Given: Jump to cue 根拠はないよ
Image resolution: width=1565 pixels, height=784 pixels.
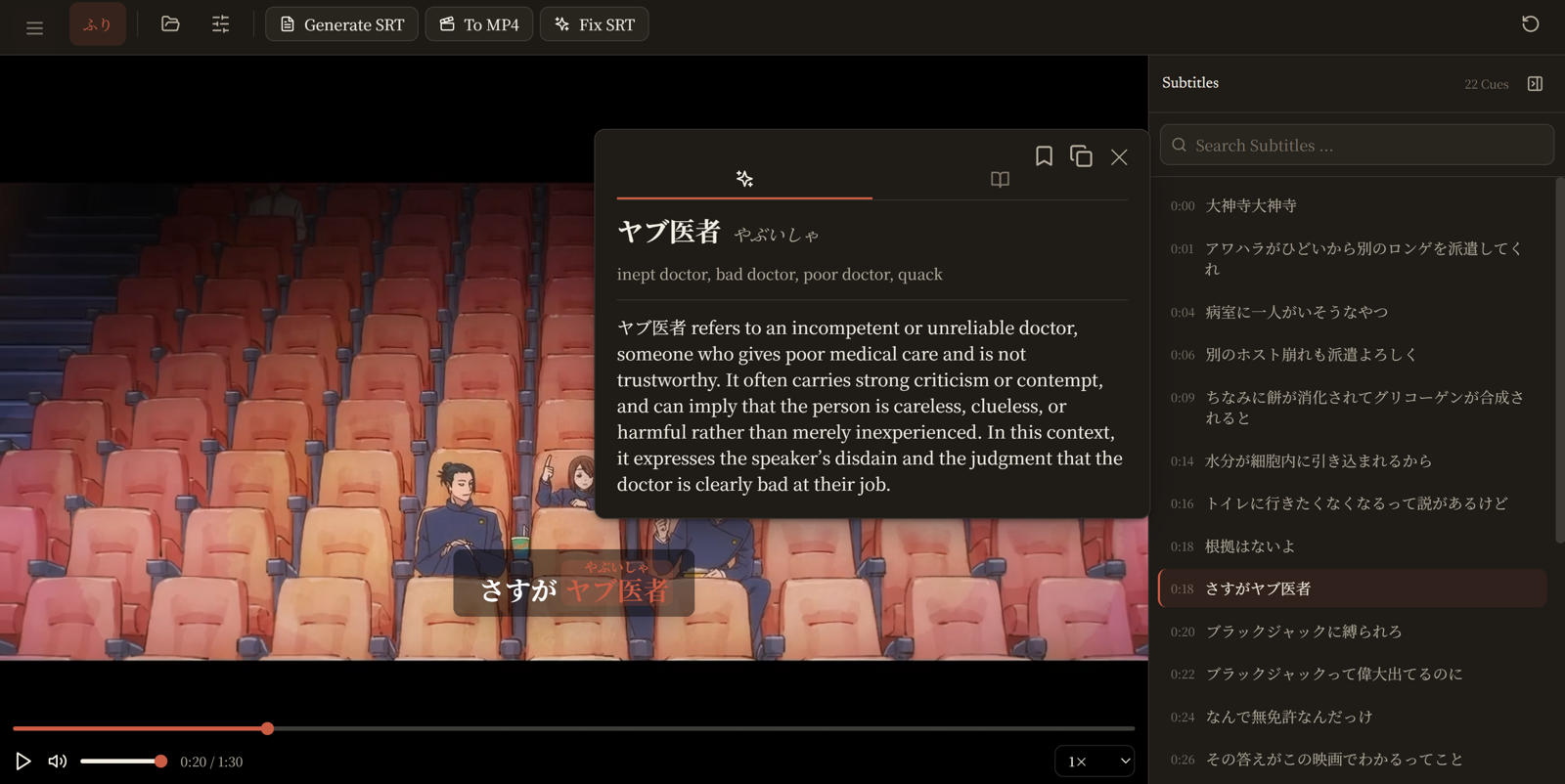Looking at the screenshot, I should point(1352,546).
